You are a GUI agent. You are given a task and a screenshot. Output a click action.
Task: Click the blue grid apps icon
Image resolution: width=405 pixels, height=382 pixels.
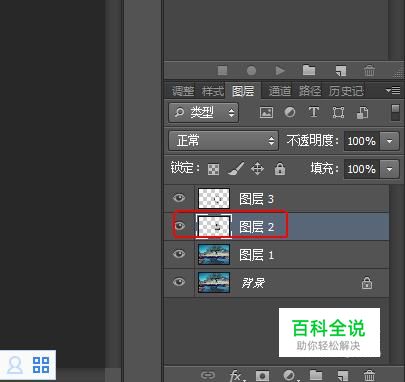point(41,365)
